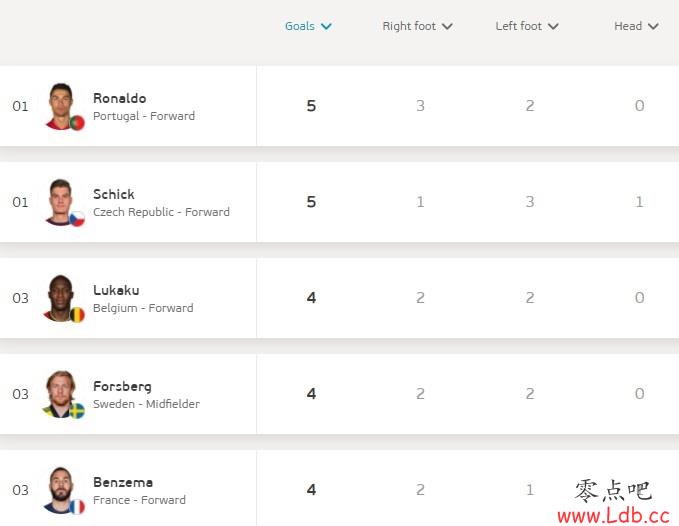679x526 pixels.
Task: Click the Goals column header label
Action: (300, 26)
